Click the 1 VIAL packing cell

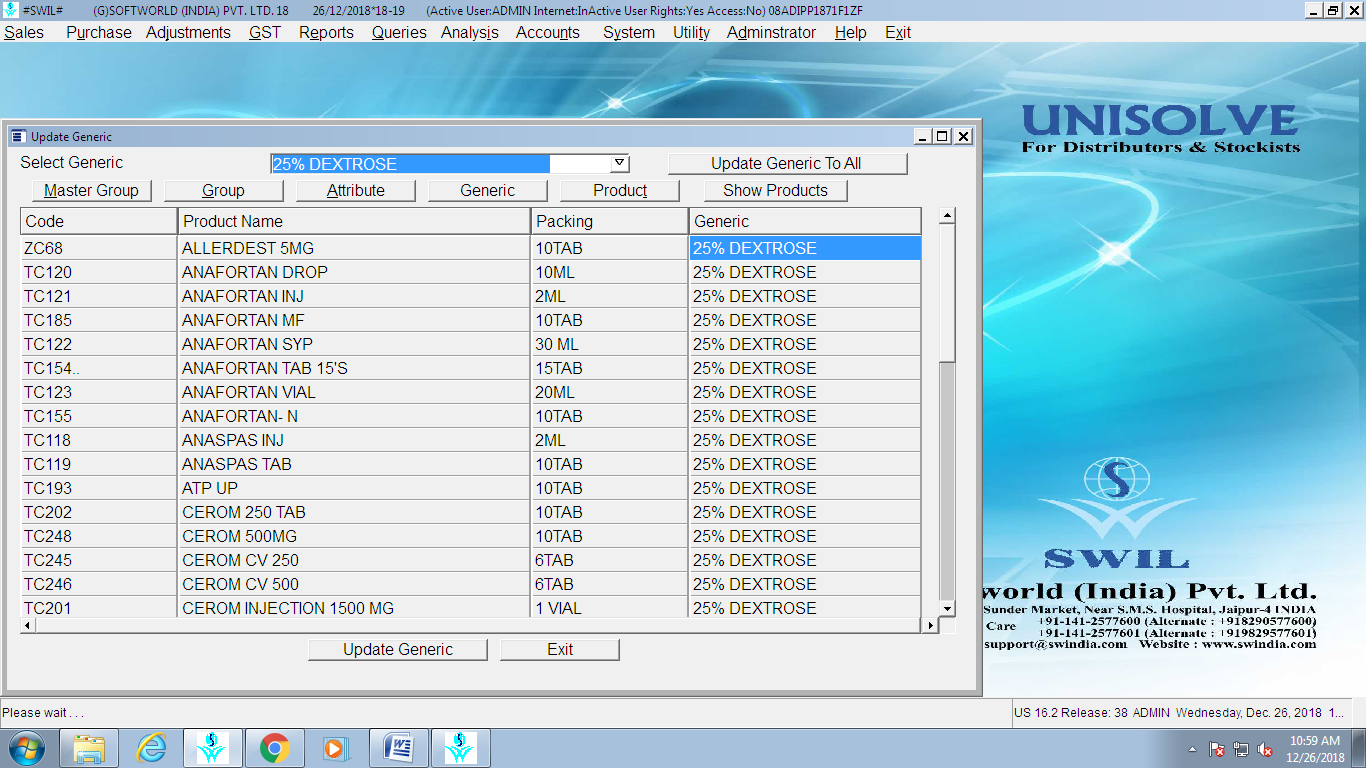(x=610, y=608)
